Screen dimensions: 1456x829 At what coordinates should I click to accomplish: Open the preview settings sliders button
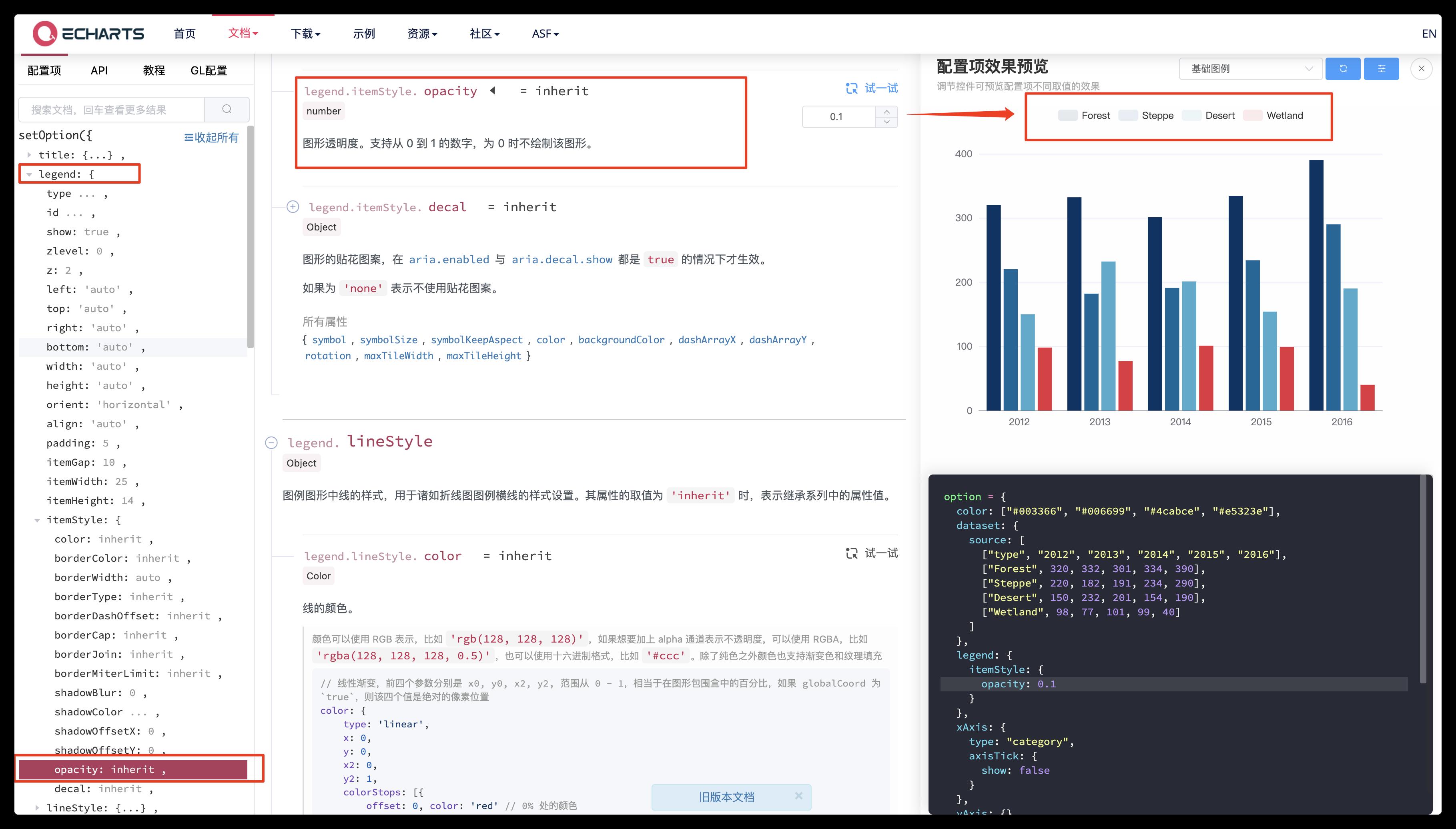click(1382, 69)
